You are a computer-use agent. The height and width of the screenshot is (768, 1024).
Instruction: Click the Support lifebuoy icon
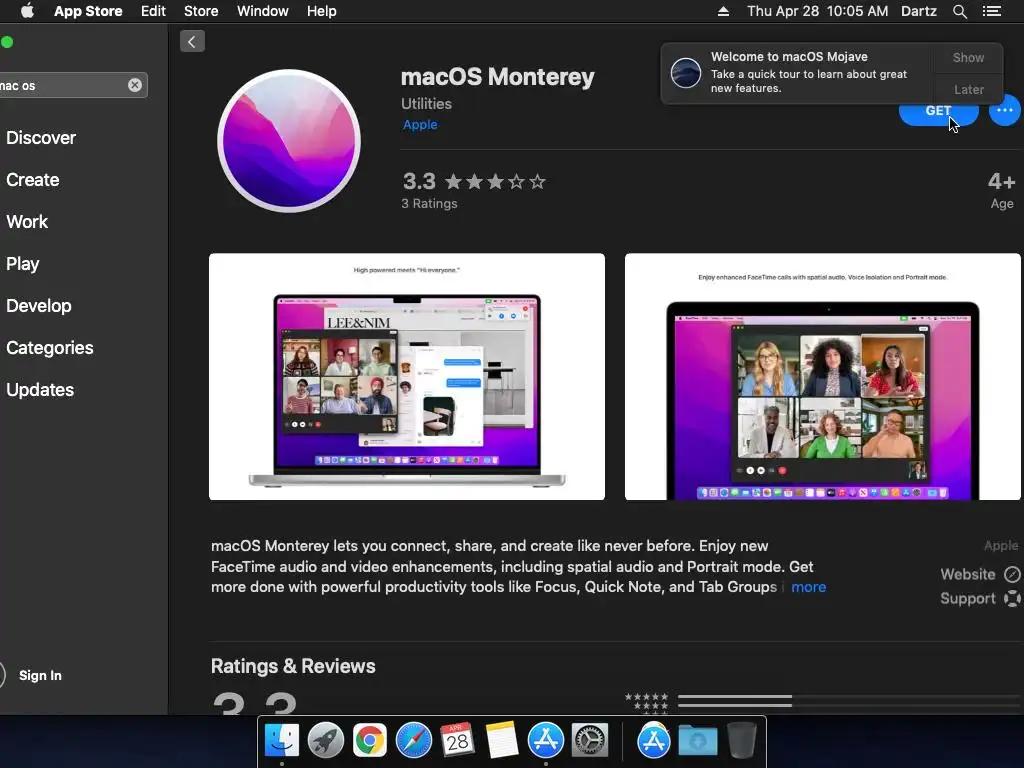coord(1012,598)
